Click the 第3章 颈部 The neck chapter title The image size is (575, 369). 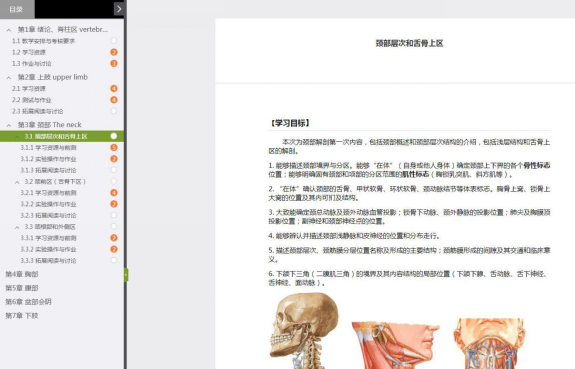(50, 125)
